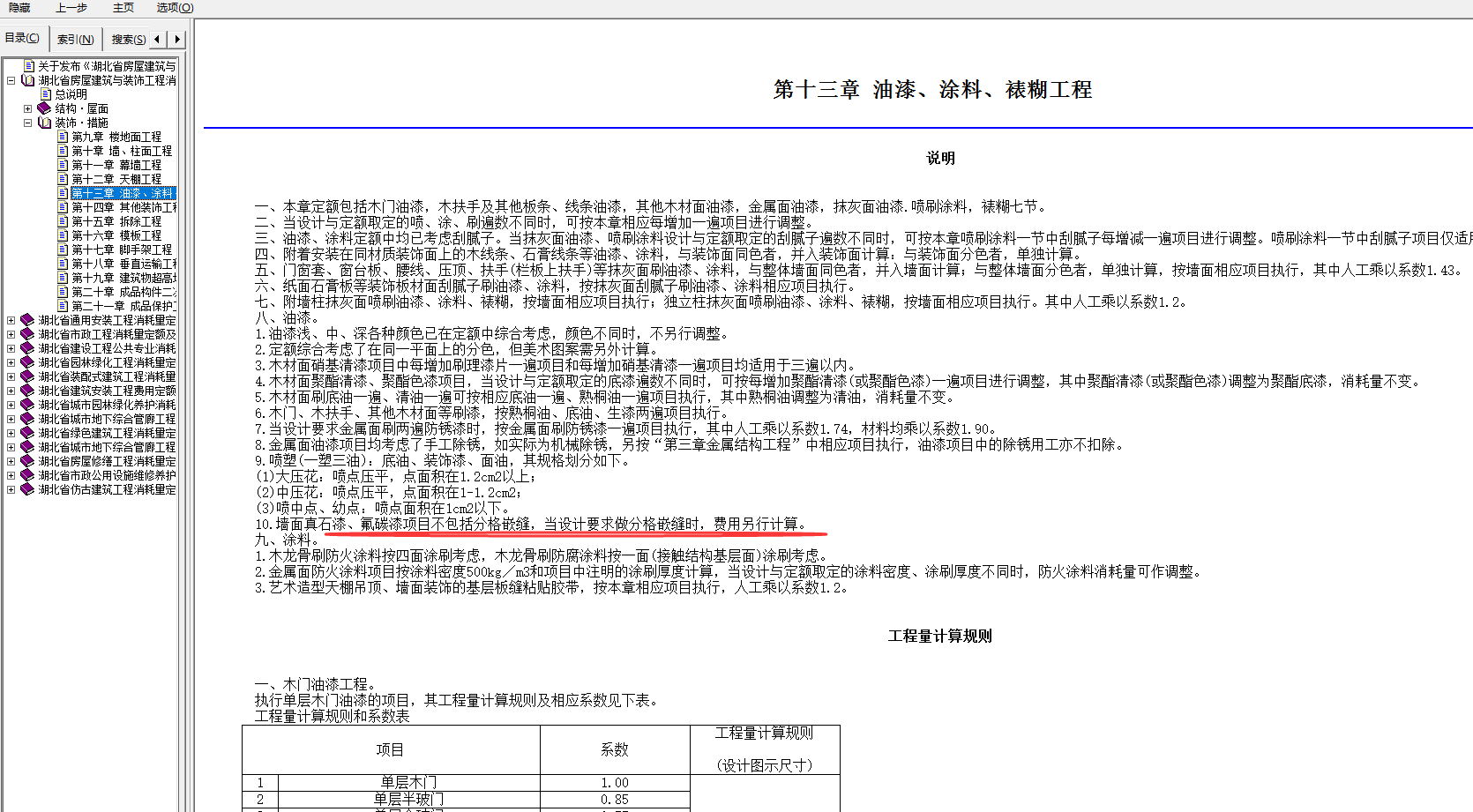Click the page icon of 第十七章 脚手架工程
The image size is (1473, 812).
point(63,250)
